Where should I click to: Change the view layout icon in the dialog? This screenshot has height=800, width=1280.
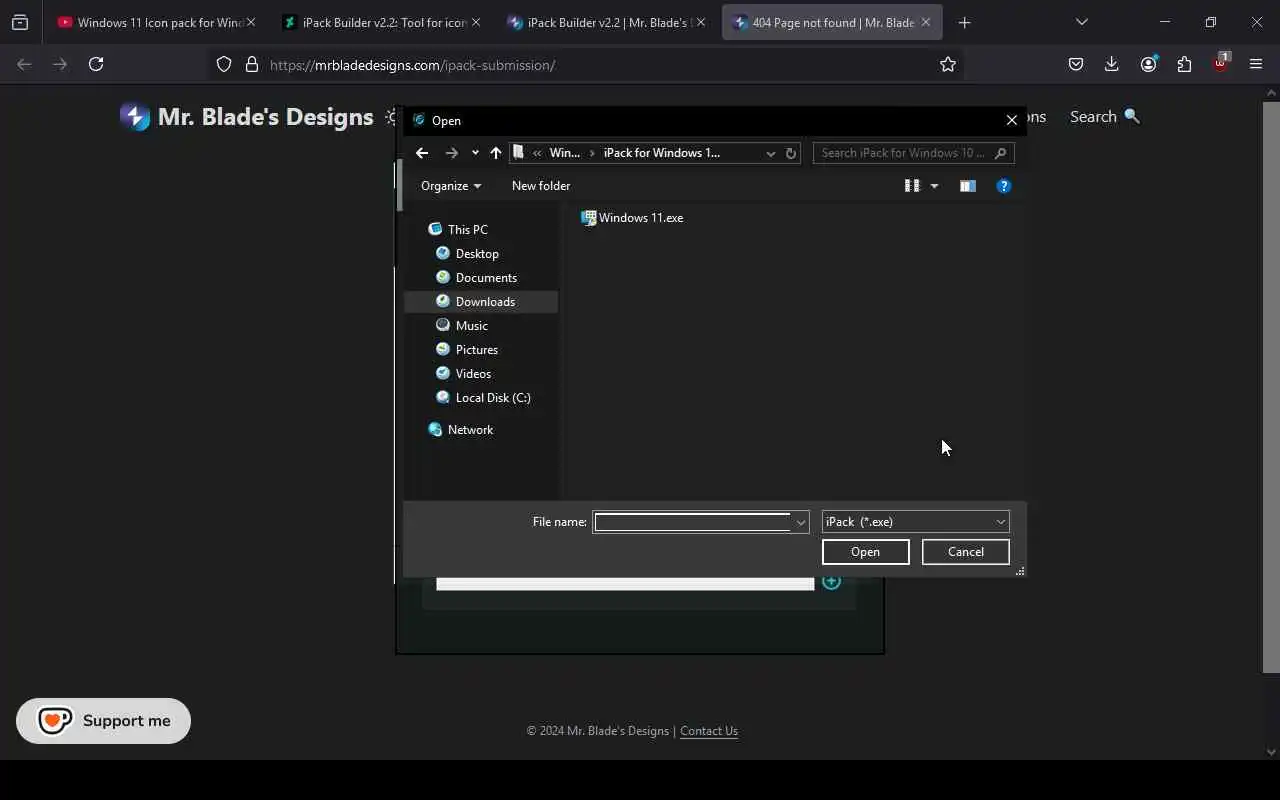click(912, 186)
